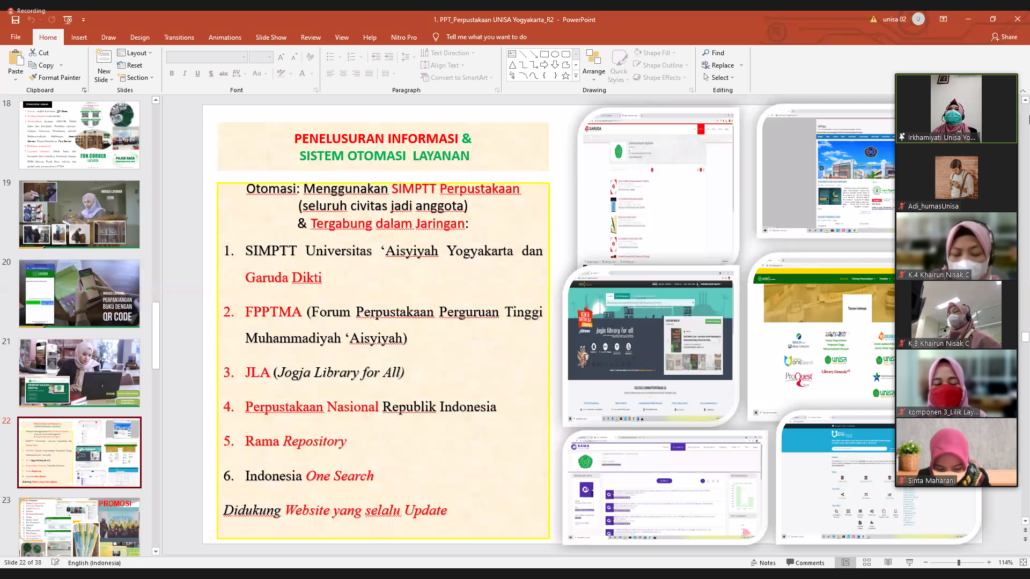Click the Tell me search box

pos(486,37)
